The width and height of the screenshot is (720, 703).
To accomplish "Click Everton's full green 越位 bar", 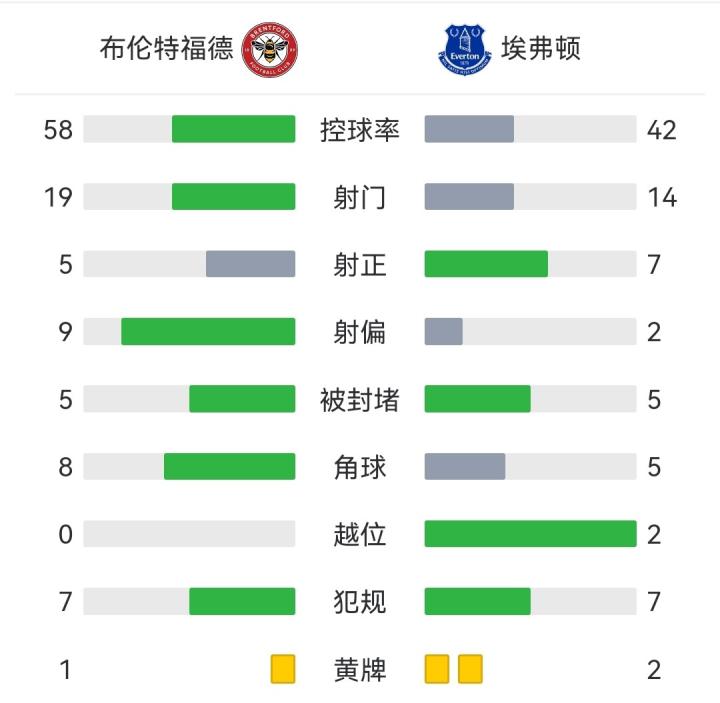I will tap(530, 534).
